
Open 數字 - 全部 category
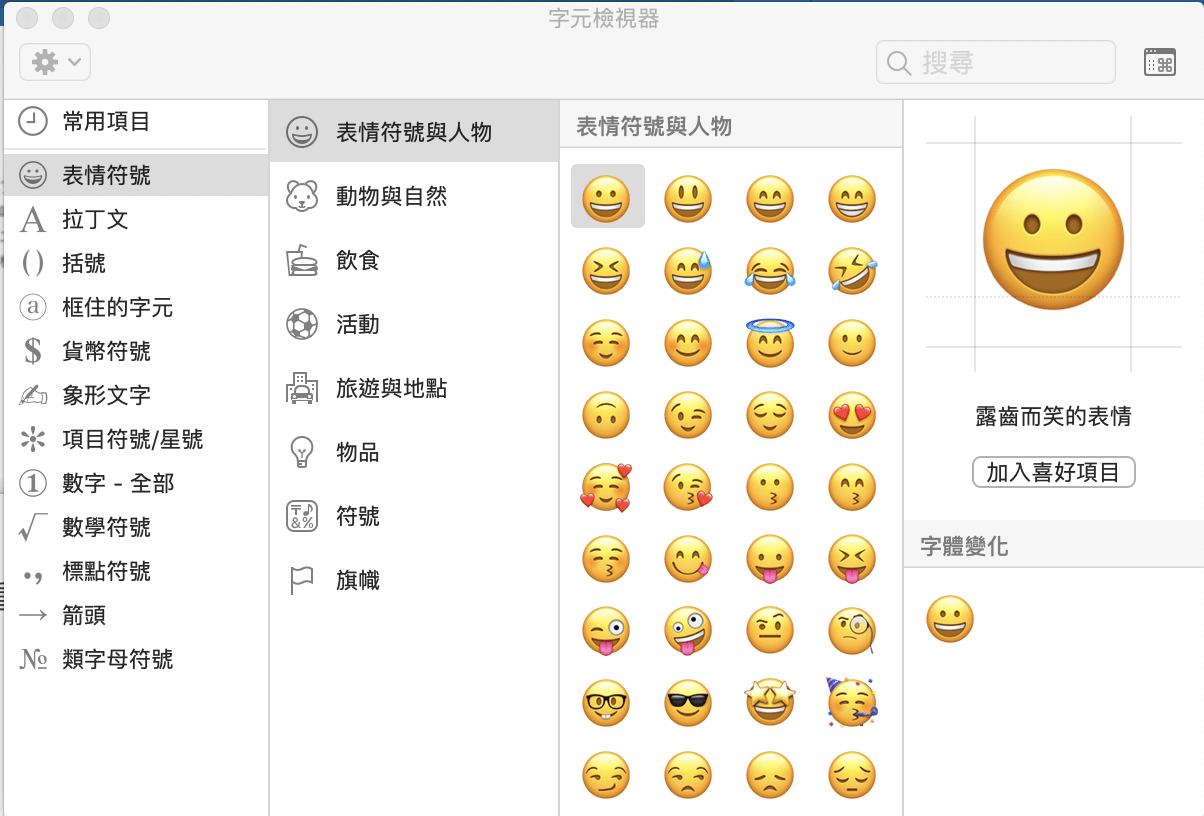tap(136, 483)
